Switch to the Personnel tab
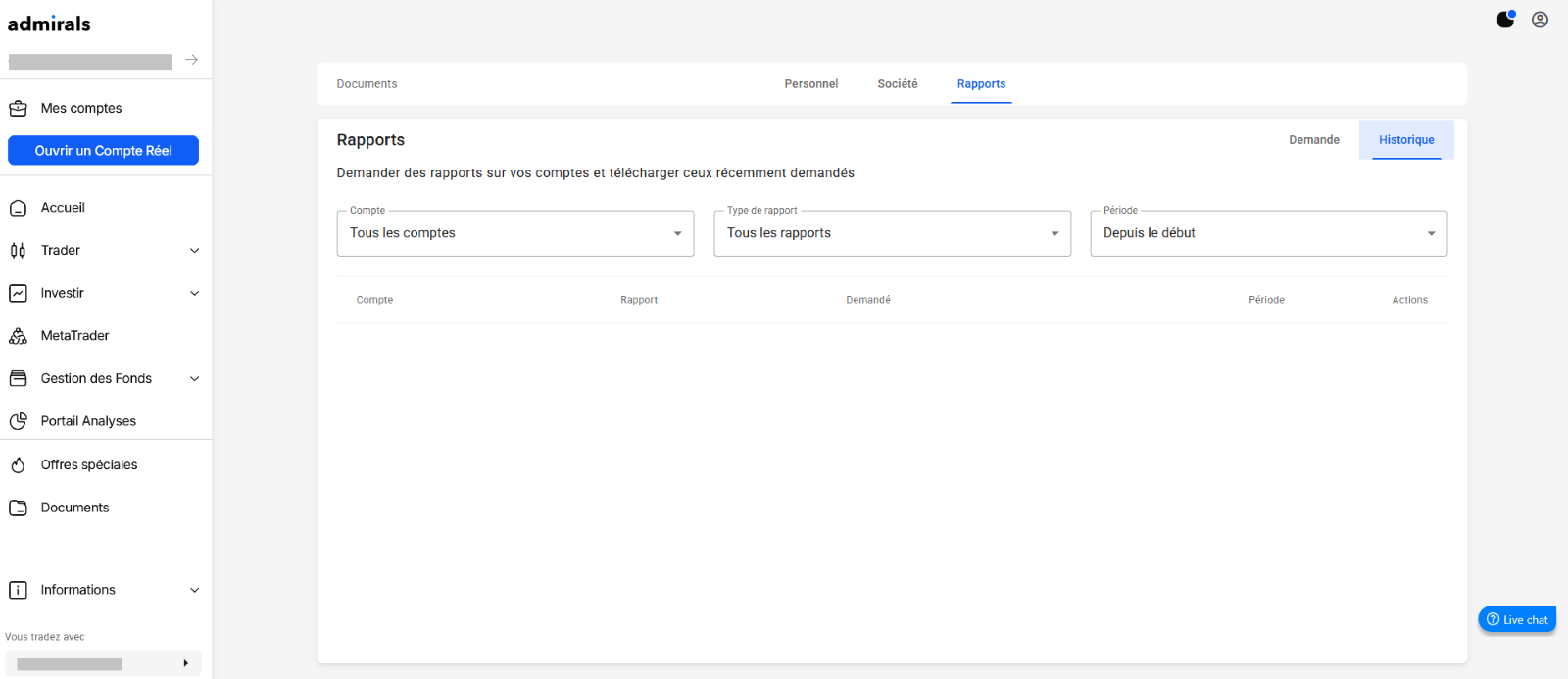Viewport: 1568px width, 679px height. (810, 84)
